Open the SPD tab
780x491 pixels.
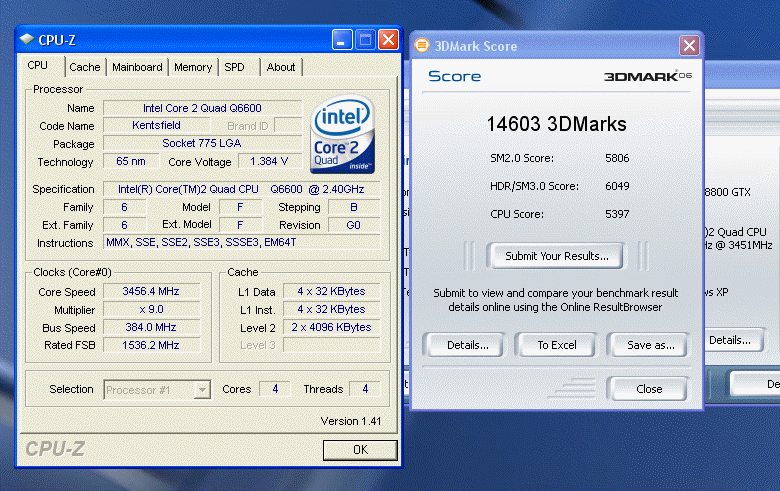point(234,67)
